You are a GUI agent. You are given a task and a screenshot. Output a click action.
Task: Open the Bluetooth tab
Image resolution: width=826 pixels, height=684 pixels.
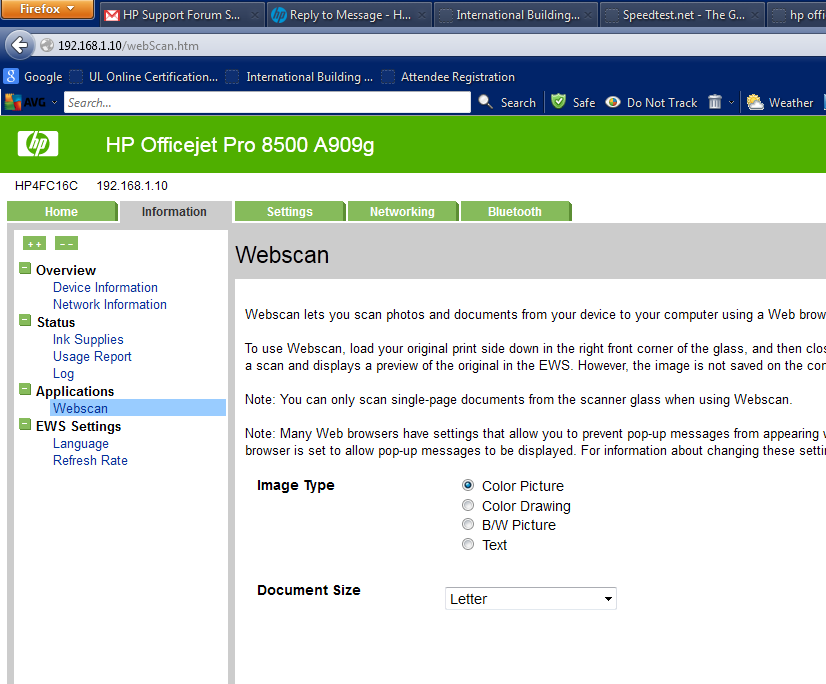(515, 211)
